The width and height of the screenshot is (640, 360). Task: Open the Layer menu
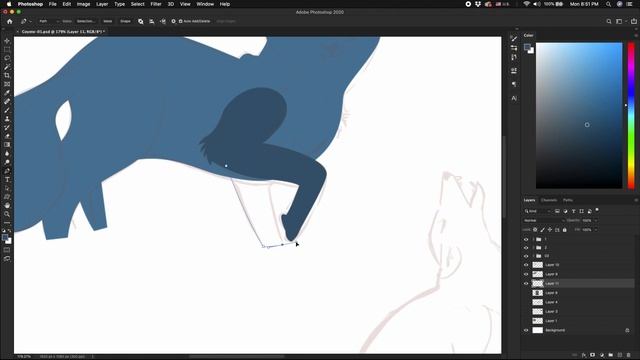tap(102, 4)
